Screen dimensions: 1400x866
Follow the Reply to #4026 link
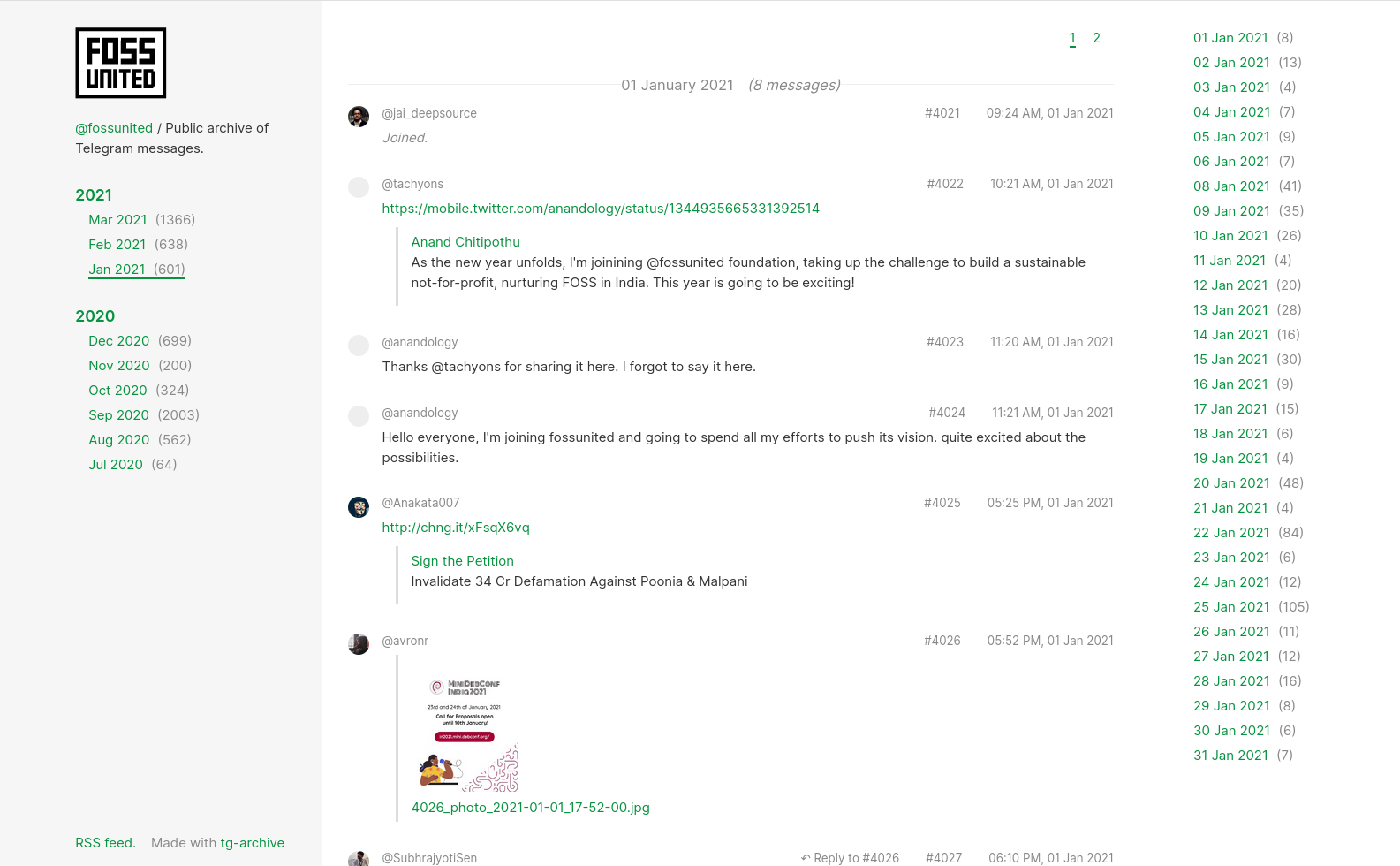[x=850, y=858]
